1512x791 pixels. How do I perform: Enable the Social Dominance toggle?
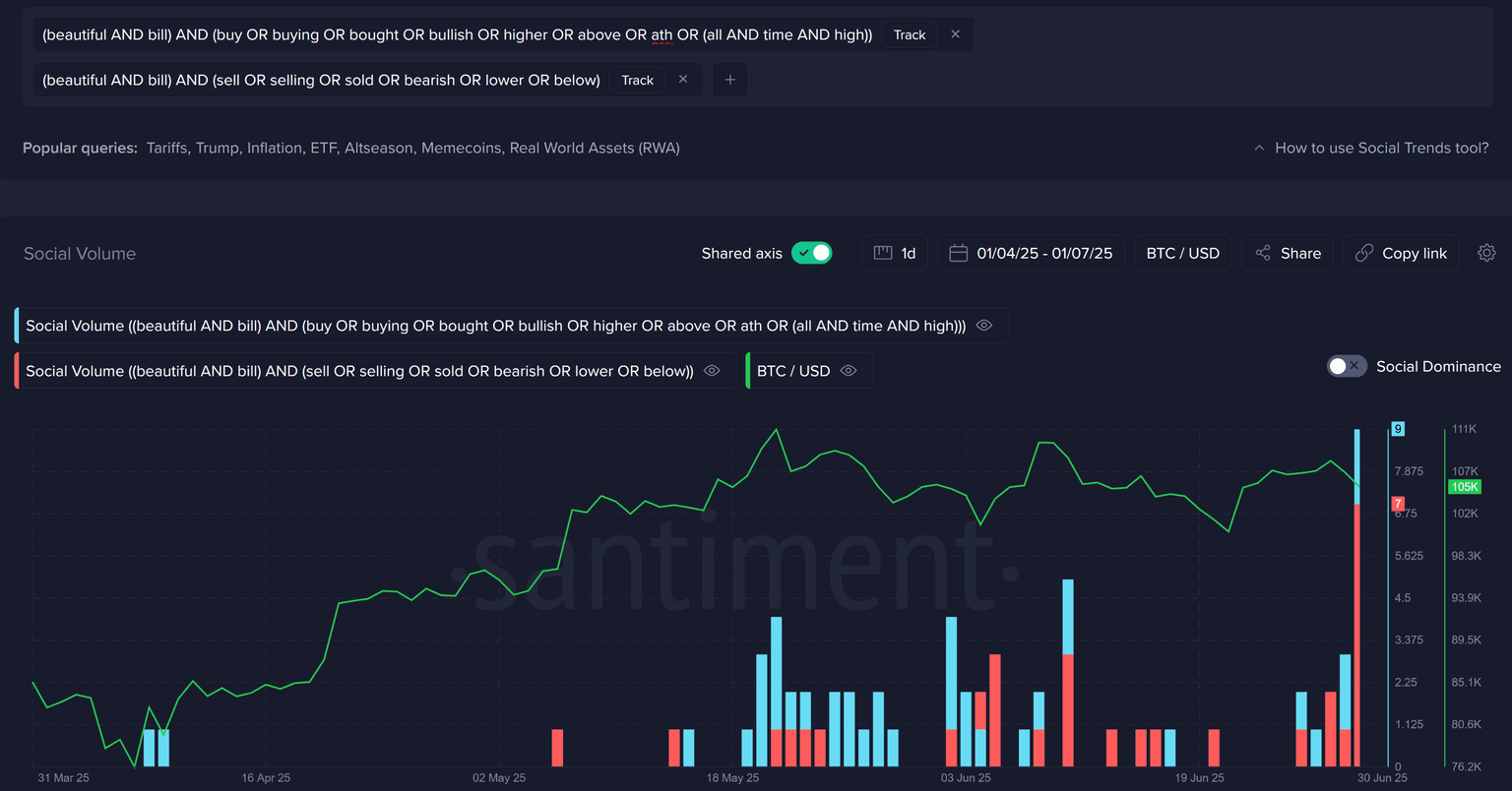click(x=1346, y=366)
